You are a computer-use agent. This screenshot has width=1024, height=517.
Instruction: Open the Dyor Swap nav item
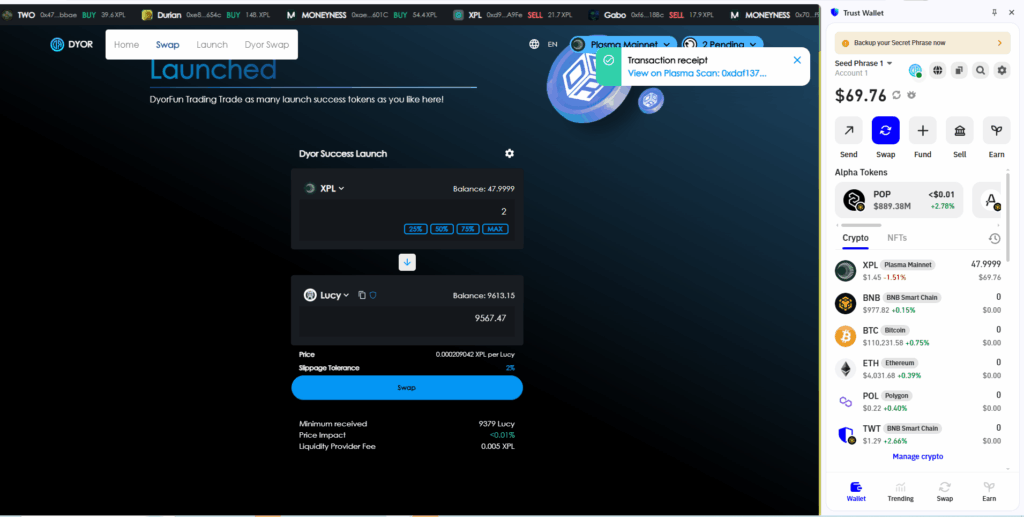pyautogui.click(x=266, y=44)
